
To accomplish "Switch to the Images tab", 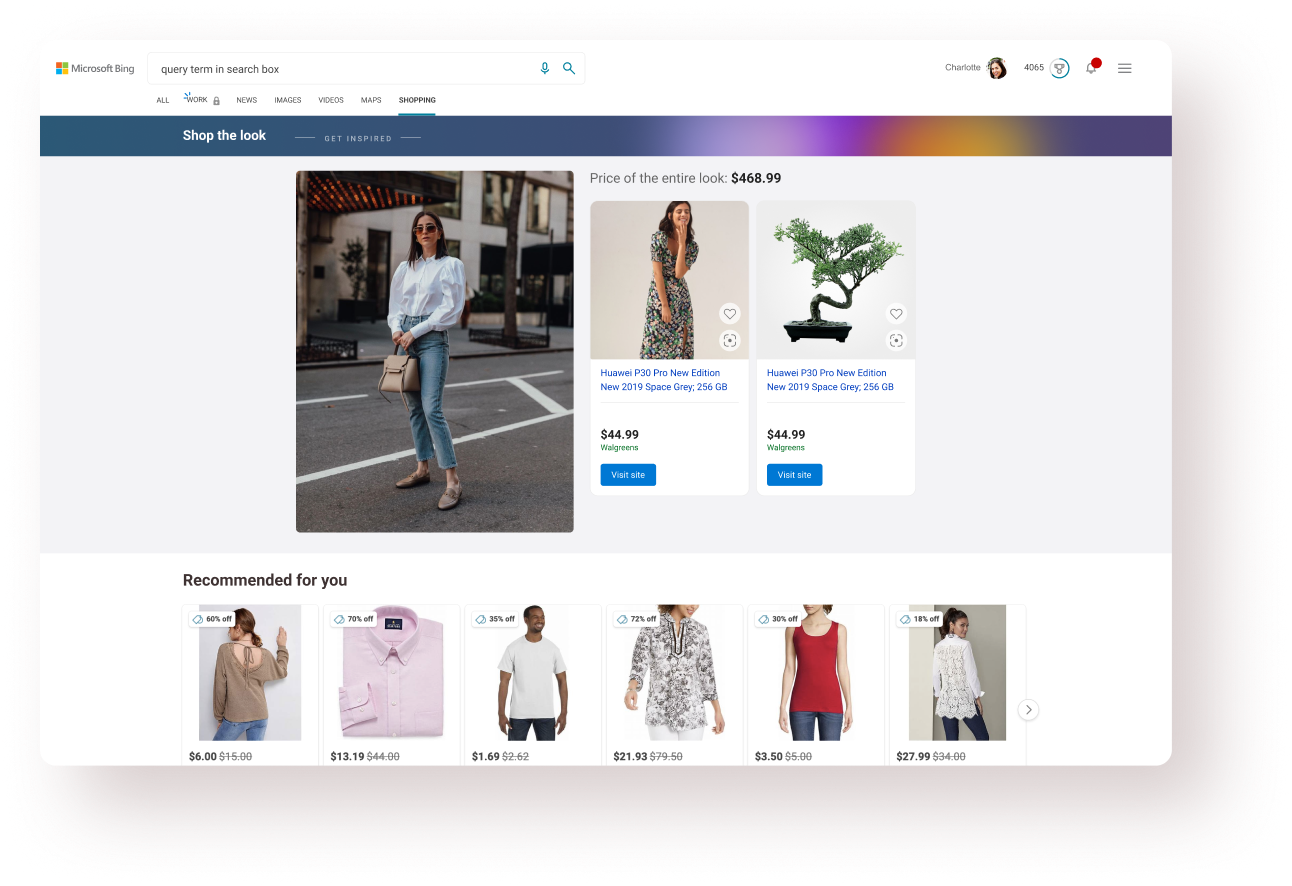I will [288, 100].
